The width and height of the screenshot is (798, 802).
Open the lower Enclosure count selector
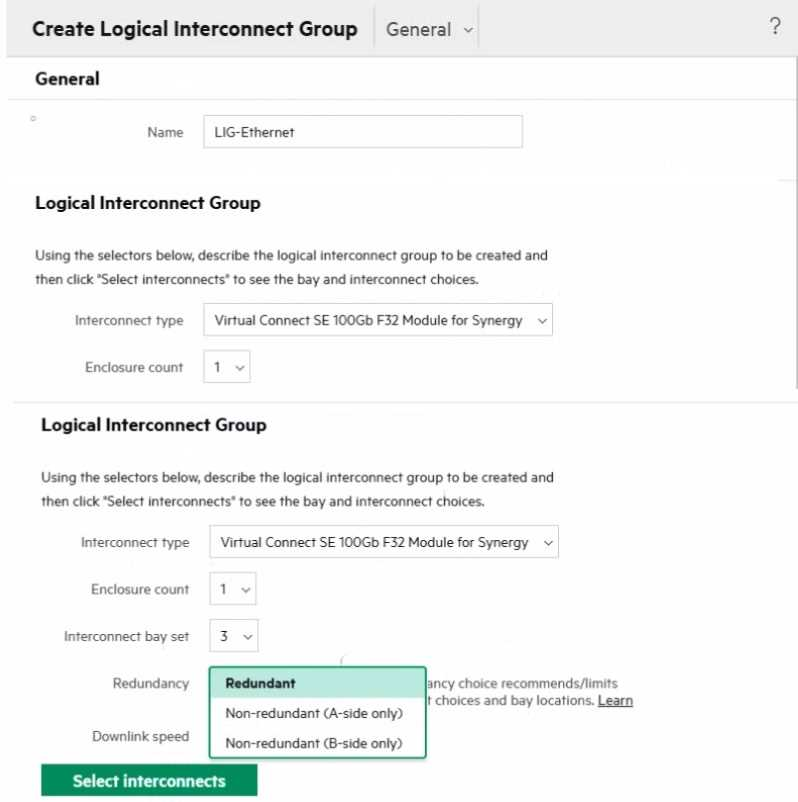coord(233,589)
